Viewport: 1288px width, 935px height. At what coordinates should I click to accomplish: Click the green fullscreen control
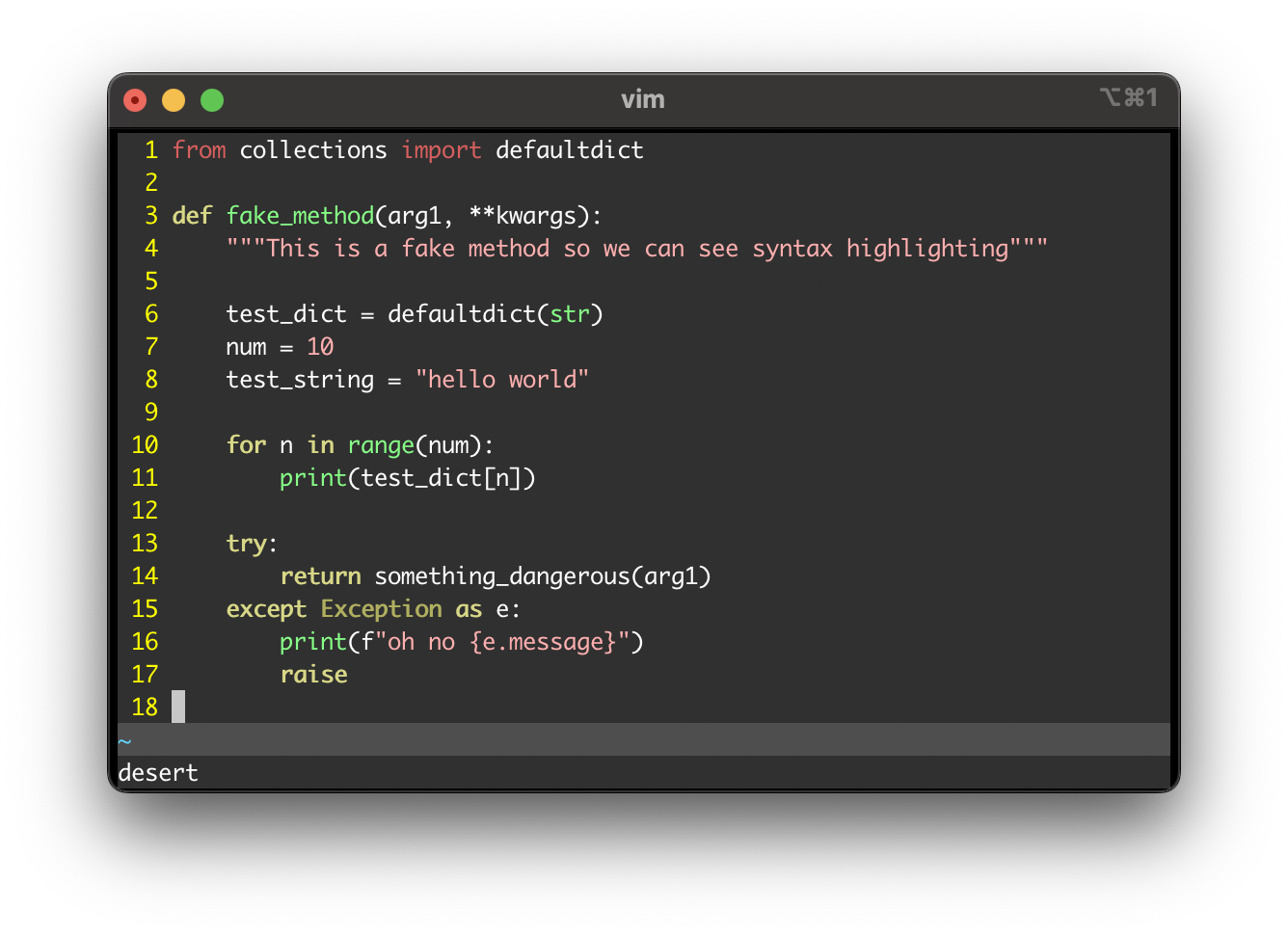[211, 99]
